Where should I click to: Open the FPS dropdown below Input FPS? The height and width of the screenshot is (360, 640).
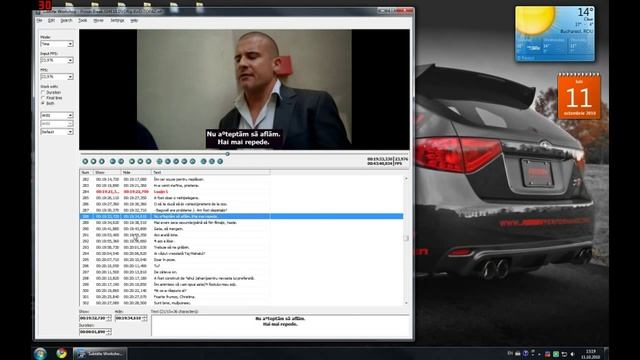pyautogui.click(x=57, y=77)
